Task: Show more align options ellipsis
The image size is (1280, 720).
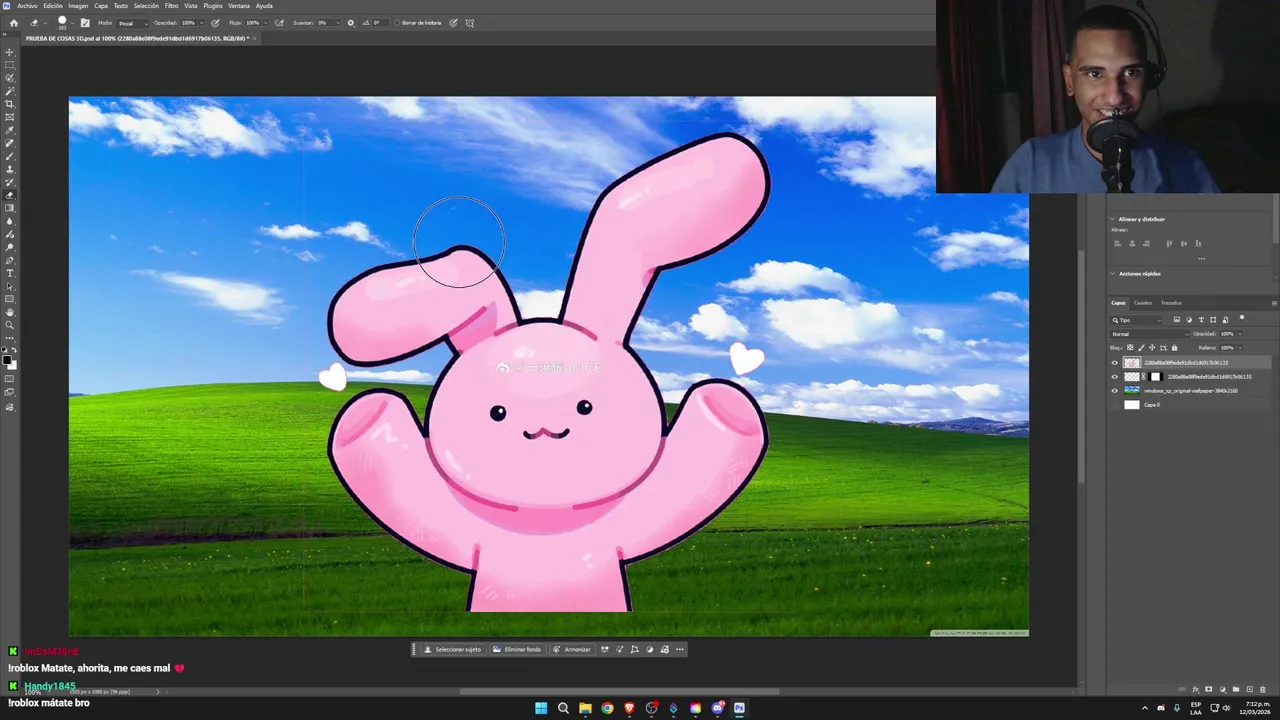Action: click(x=1201, y=259)
